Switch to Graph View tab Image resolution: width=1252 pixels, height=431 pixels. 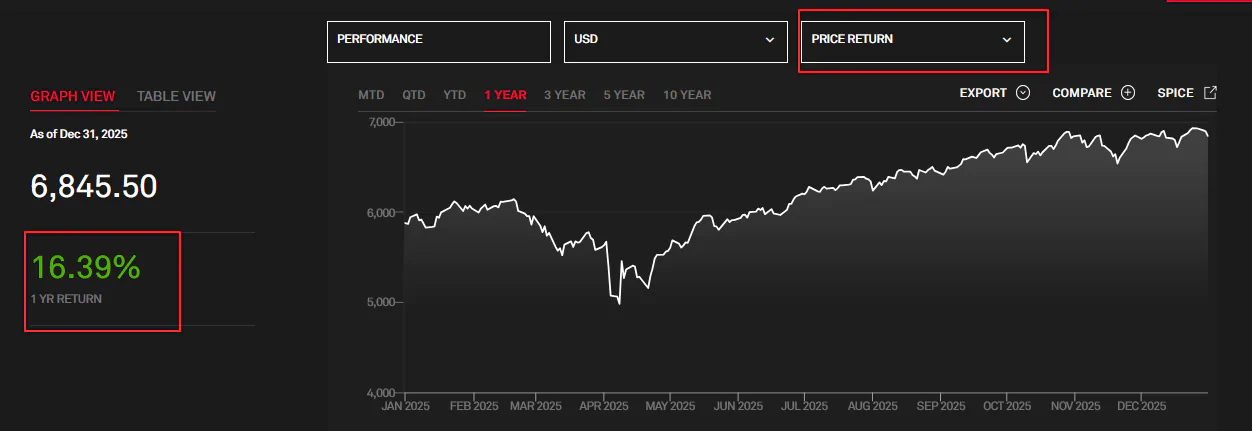73,96
